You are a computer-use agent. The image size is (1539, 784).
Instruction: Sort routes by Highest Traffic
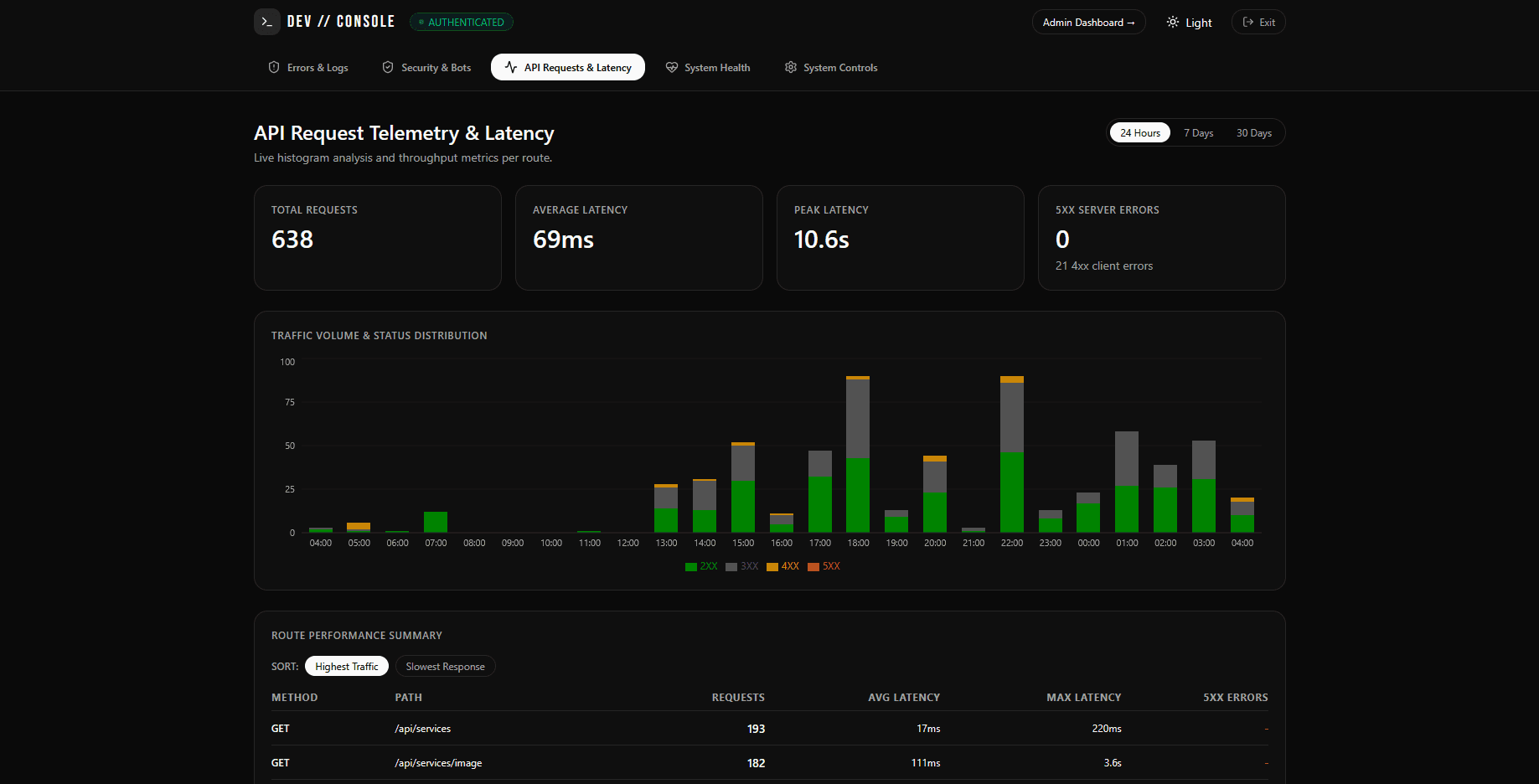pos(347,666)
